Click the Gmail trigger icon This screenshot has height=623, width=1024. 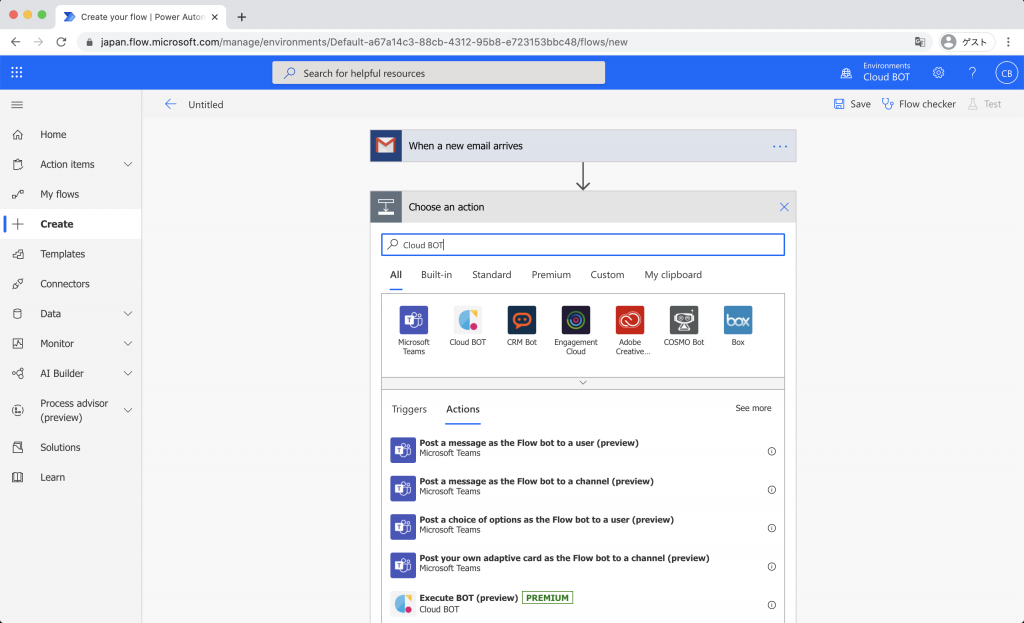[386, 146]
